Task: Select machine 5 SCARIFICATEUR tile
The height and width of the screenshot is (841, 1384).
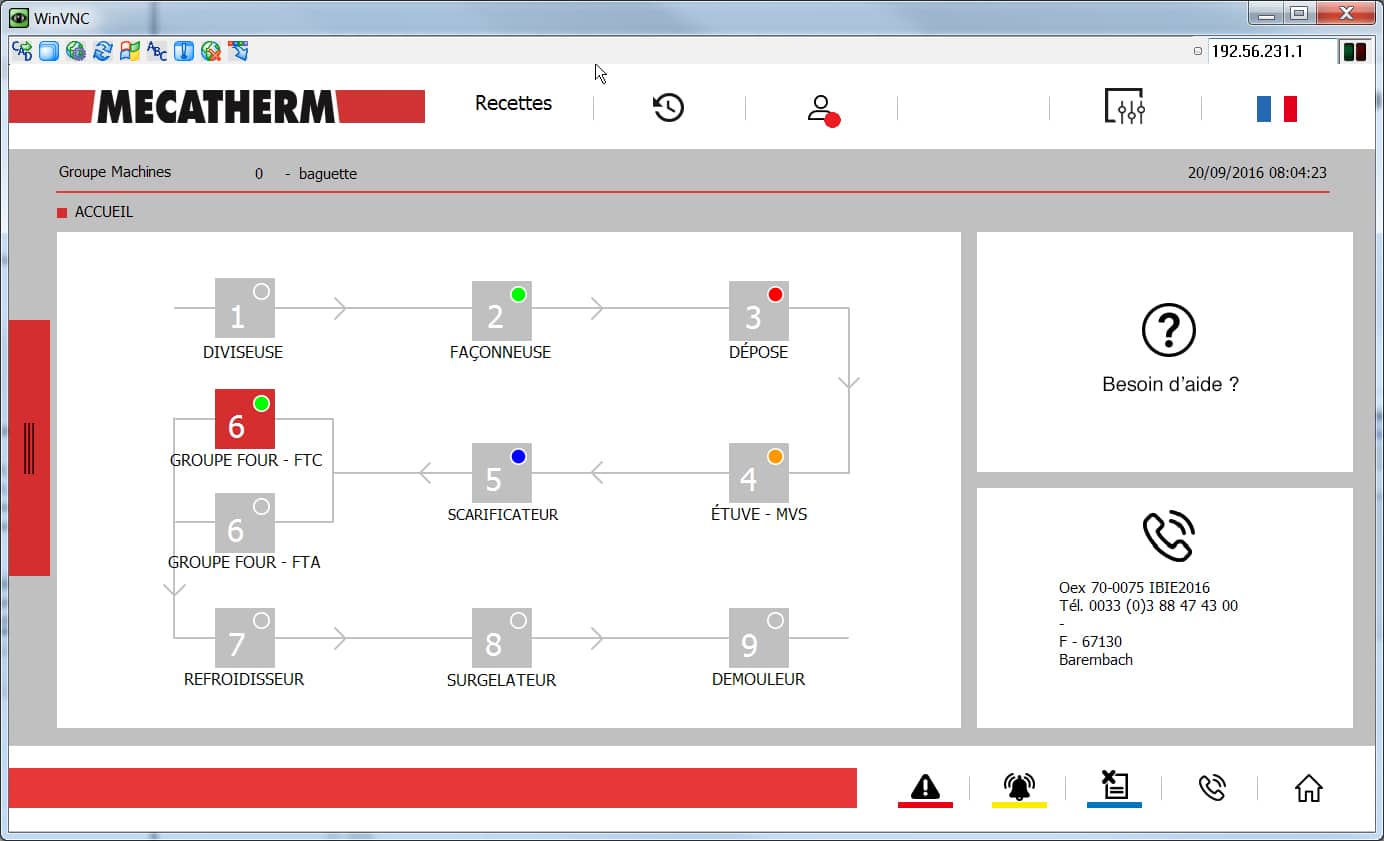Action: [502, 473]
